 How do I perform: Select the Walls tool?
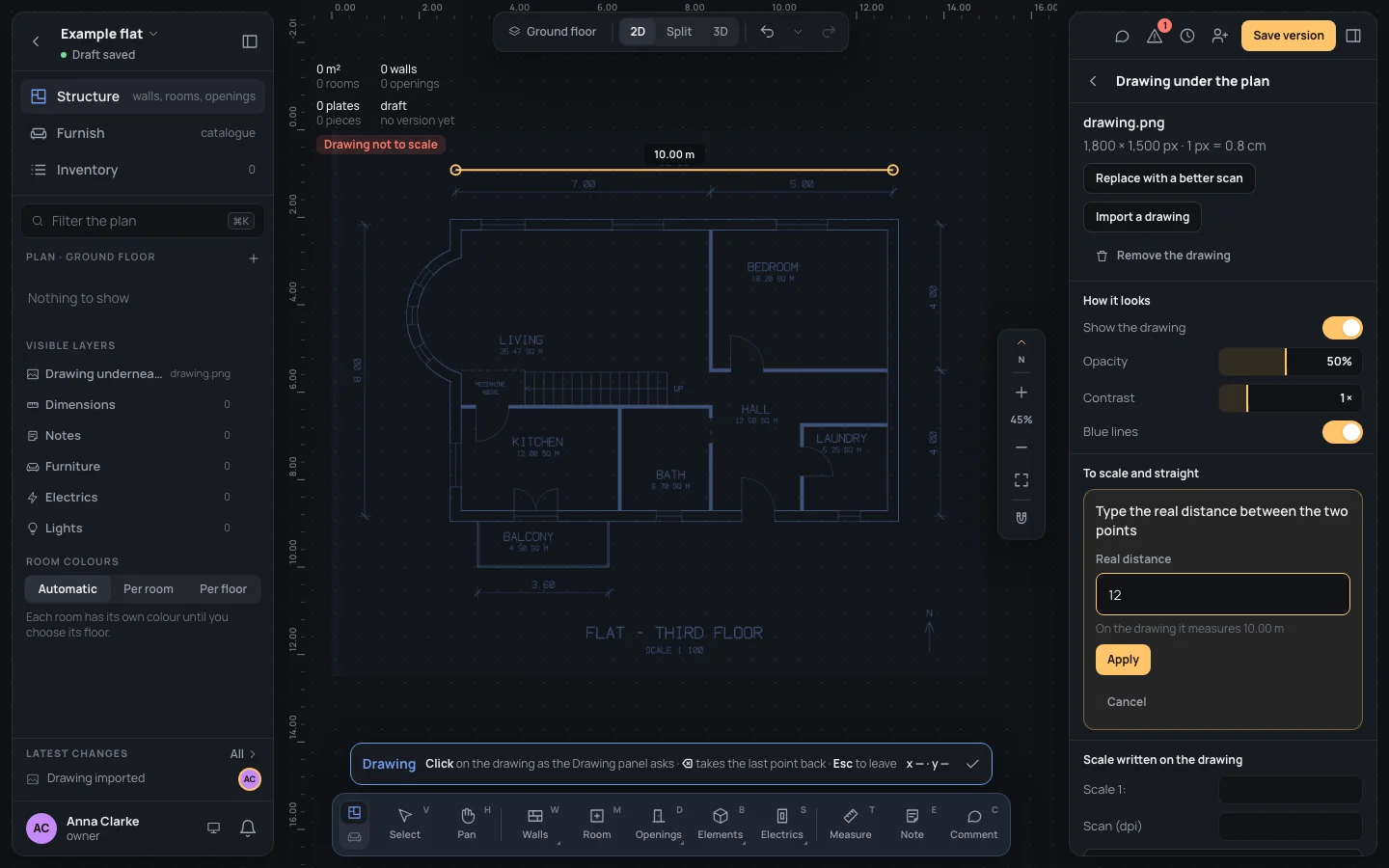pos(535,825)
